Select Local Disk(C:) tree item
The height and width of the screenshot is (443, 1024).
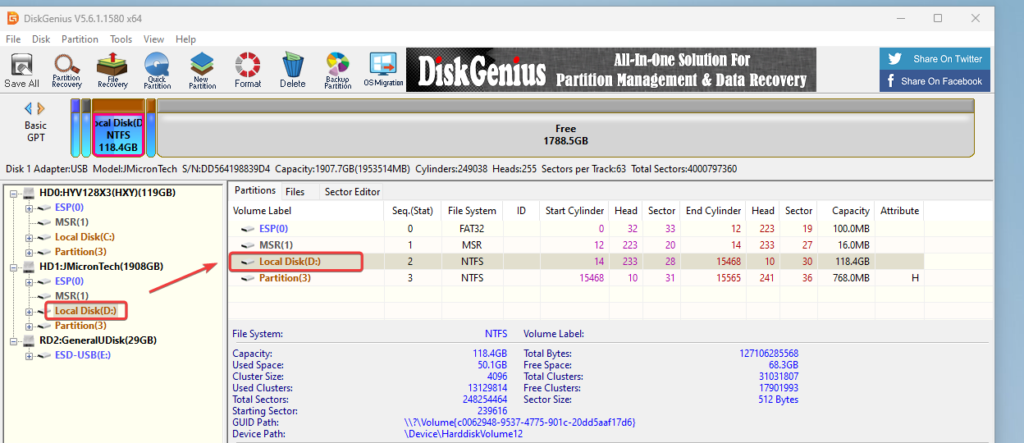point(84,237)
